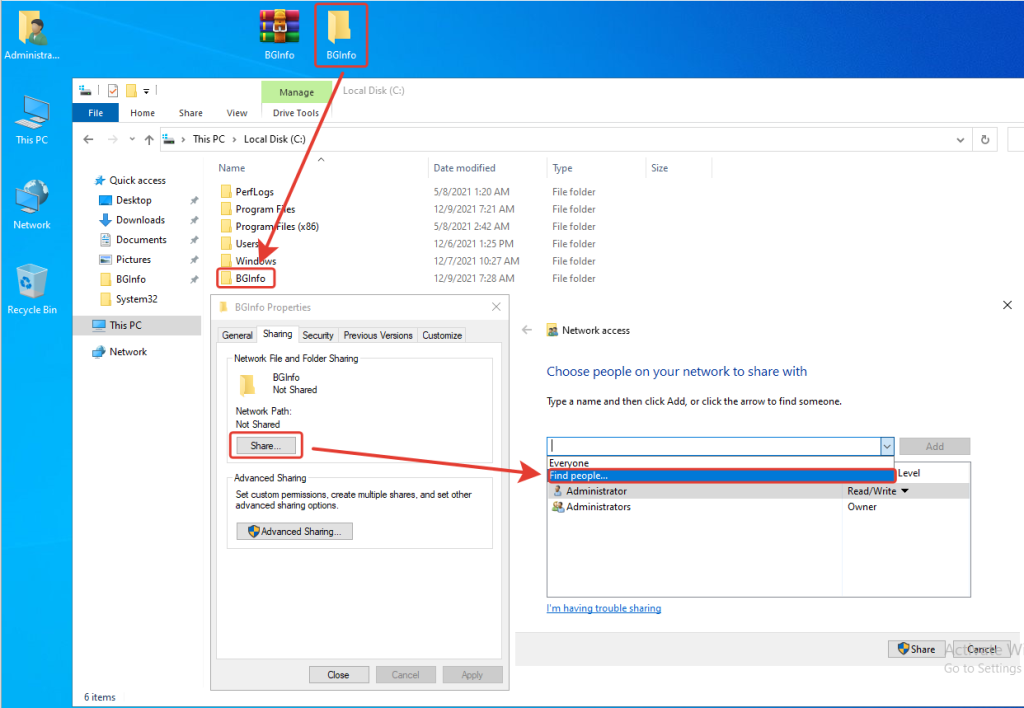The width and height of the screenshot is (1024, 708).
Task: Select Downloads in Quick access pane
Action: point(140,220)
